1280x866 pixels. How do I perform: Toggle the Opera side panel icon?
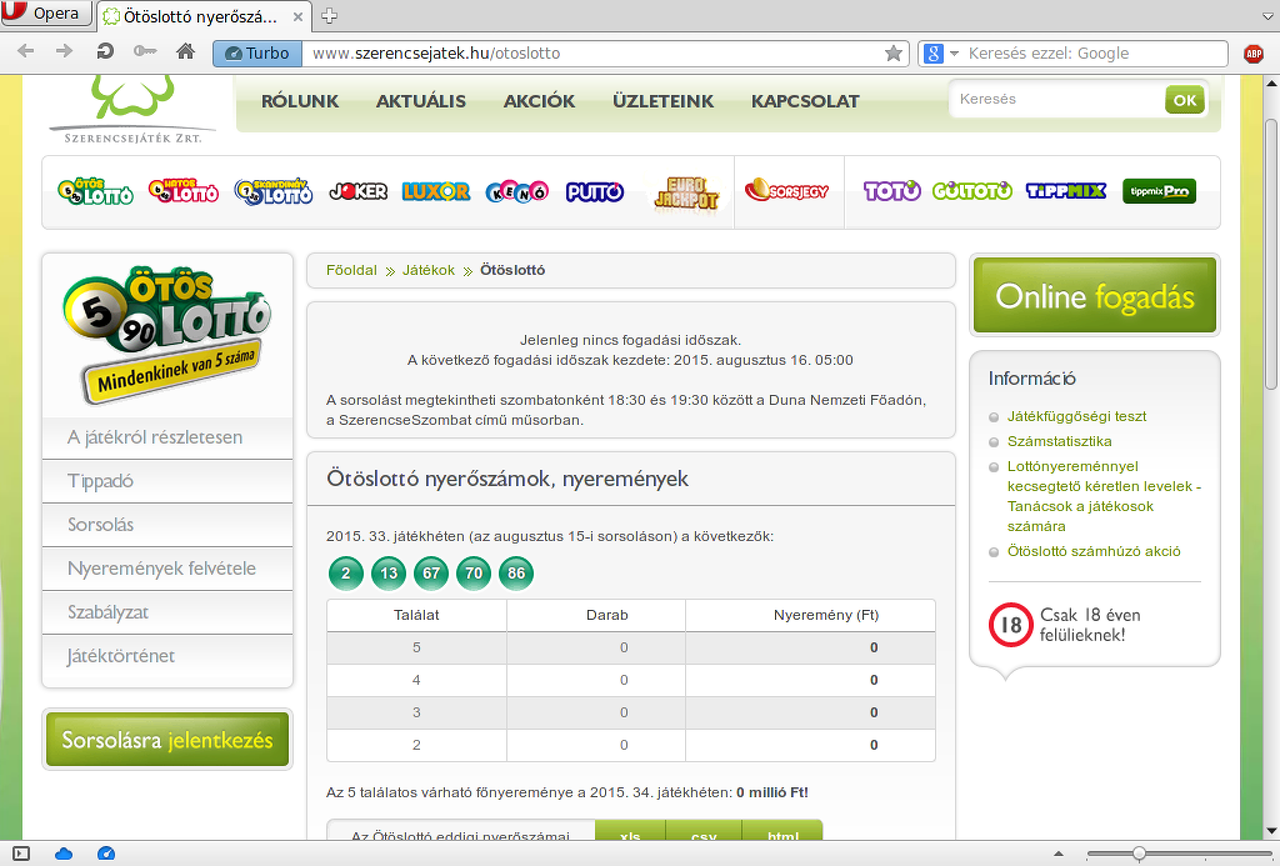point(21,853)
